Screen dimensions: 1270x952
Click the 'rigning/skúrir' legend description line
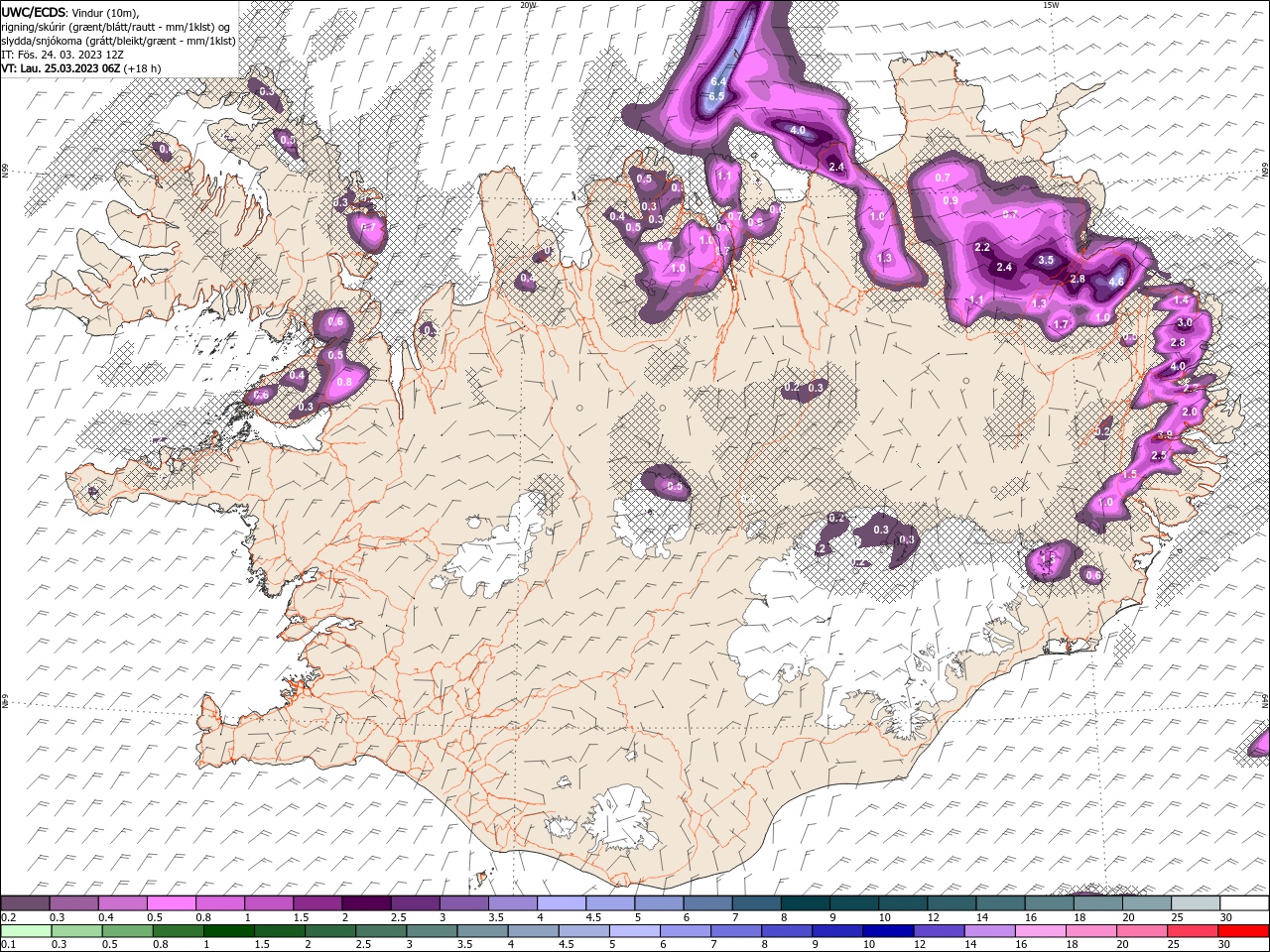pos(116,26)
